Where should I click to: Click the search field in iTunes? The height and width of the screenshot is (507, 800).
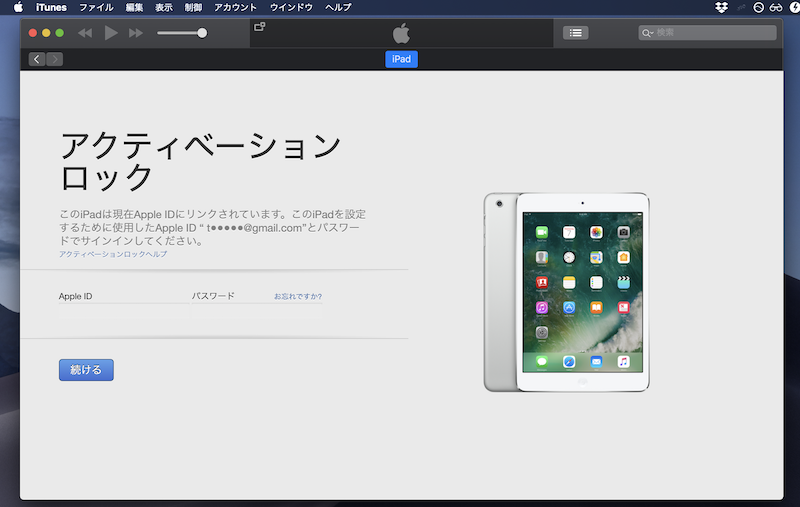712,33
